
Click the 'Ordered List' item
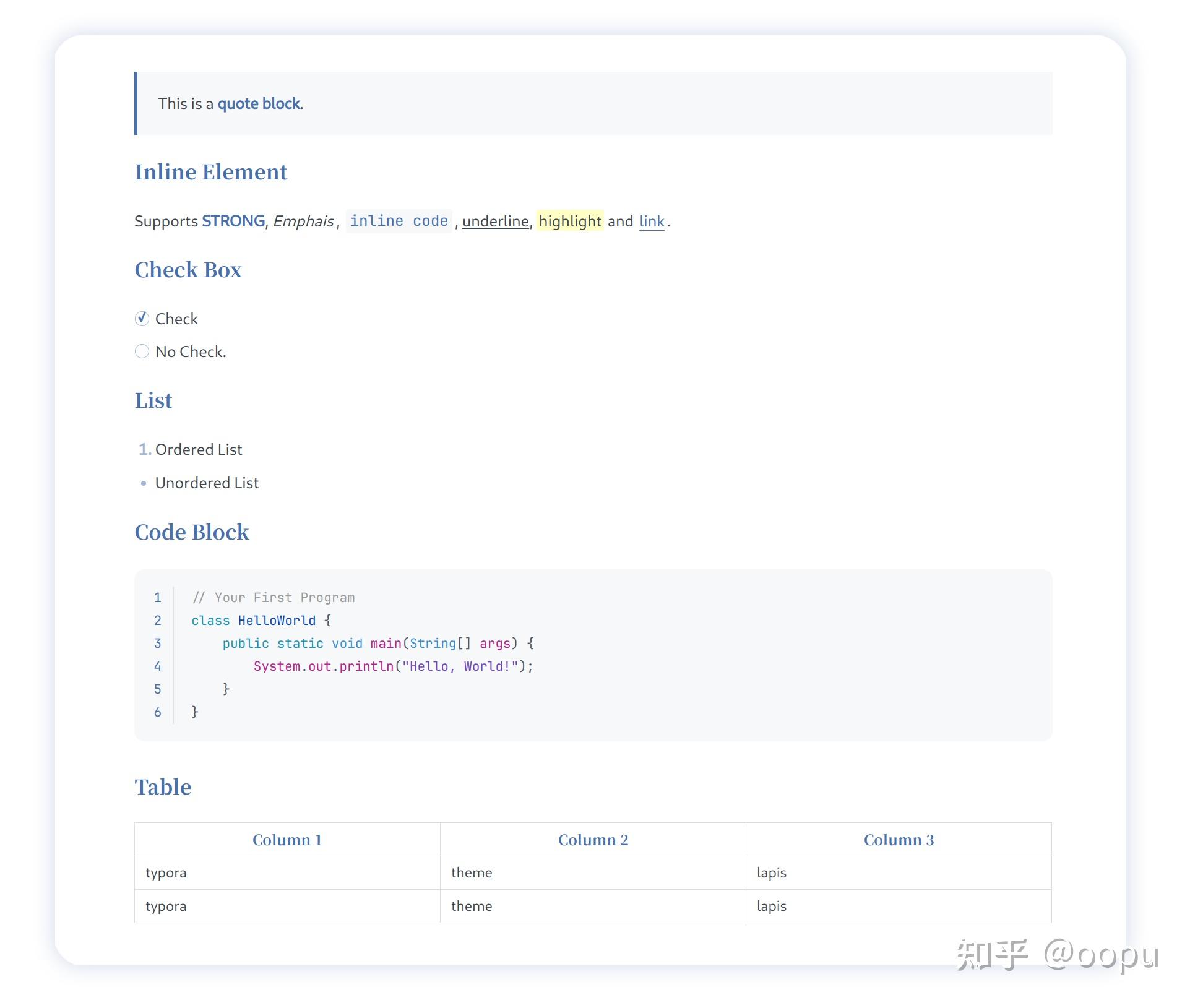198,449
